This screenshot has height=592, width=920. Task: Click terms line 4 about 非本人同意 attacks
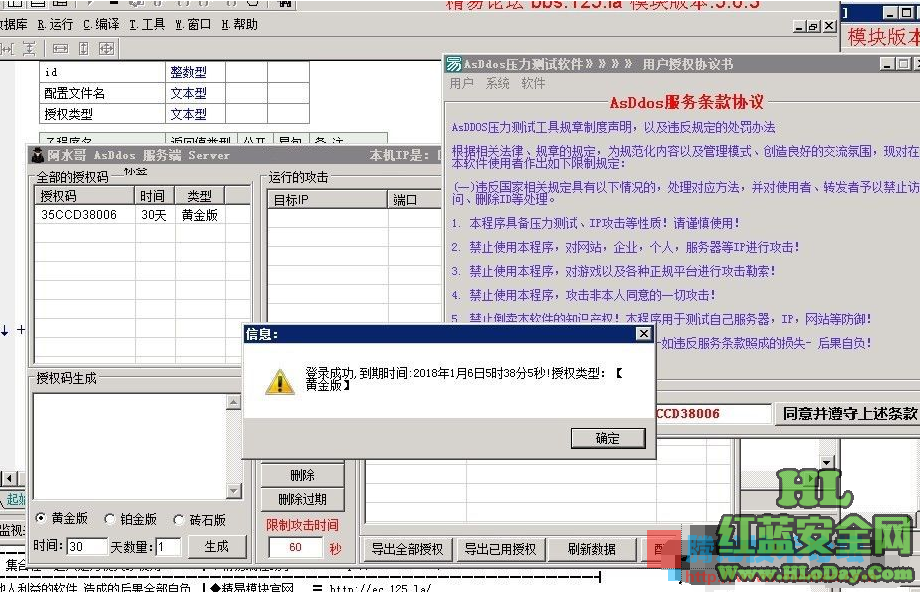[584, 295]
